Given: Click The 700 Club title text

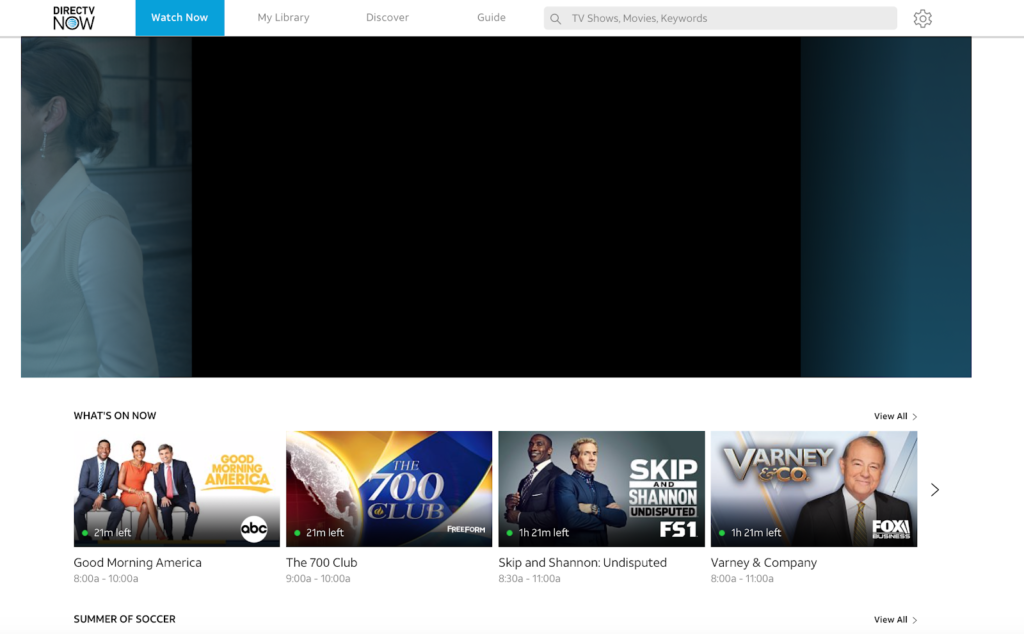Looking at the screenshot, I should tap(321, 563).
